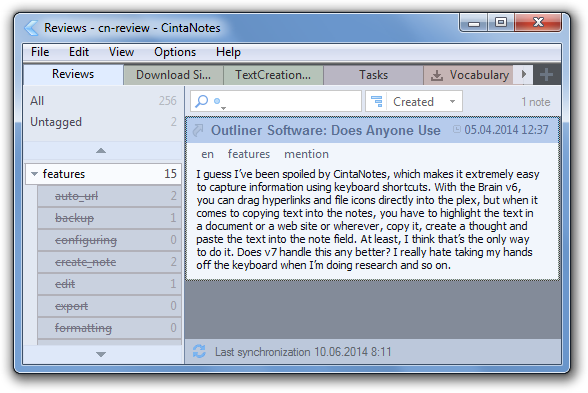Click the note body text paragraph
The image size is (588, 393).
pyautogui.click(x=368, y=219)
